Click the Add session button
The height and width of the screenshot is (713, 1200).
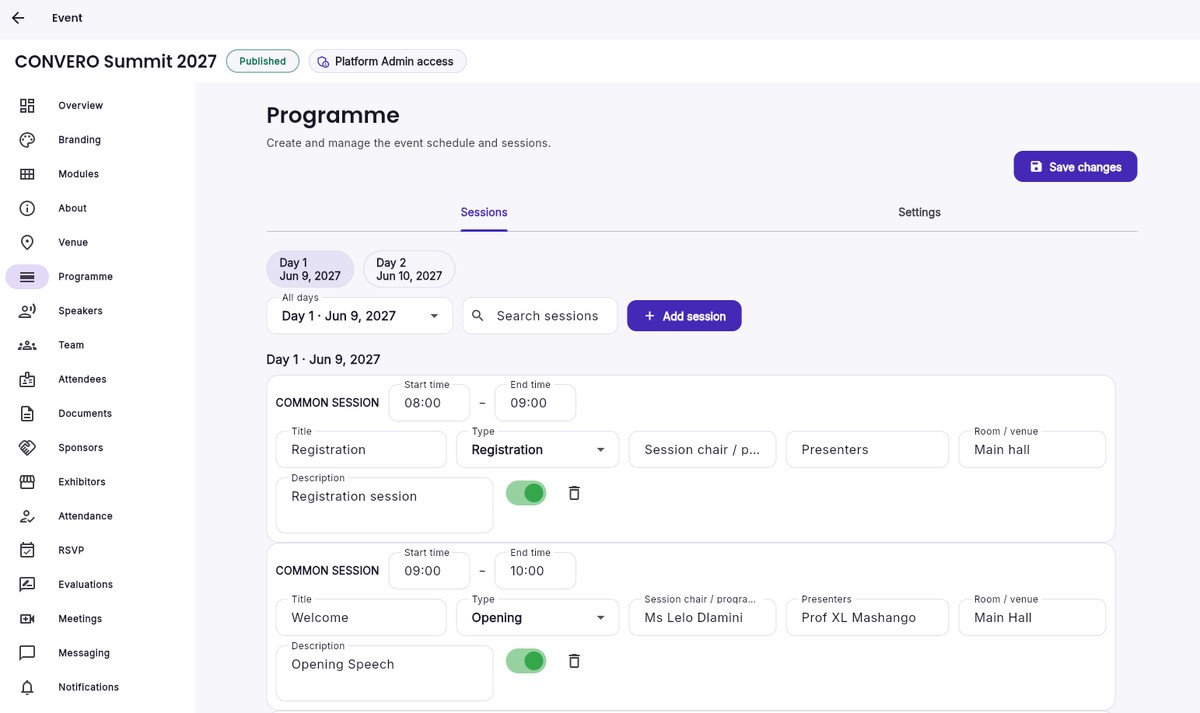tap(684, 316)
